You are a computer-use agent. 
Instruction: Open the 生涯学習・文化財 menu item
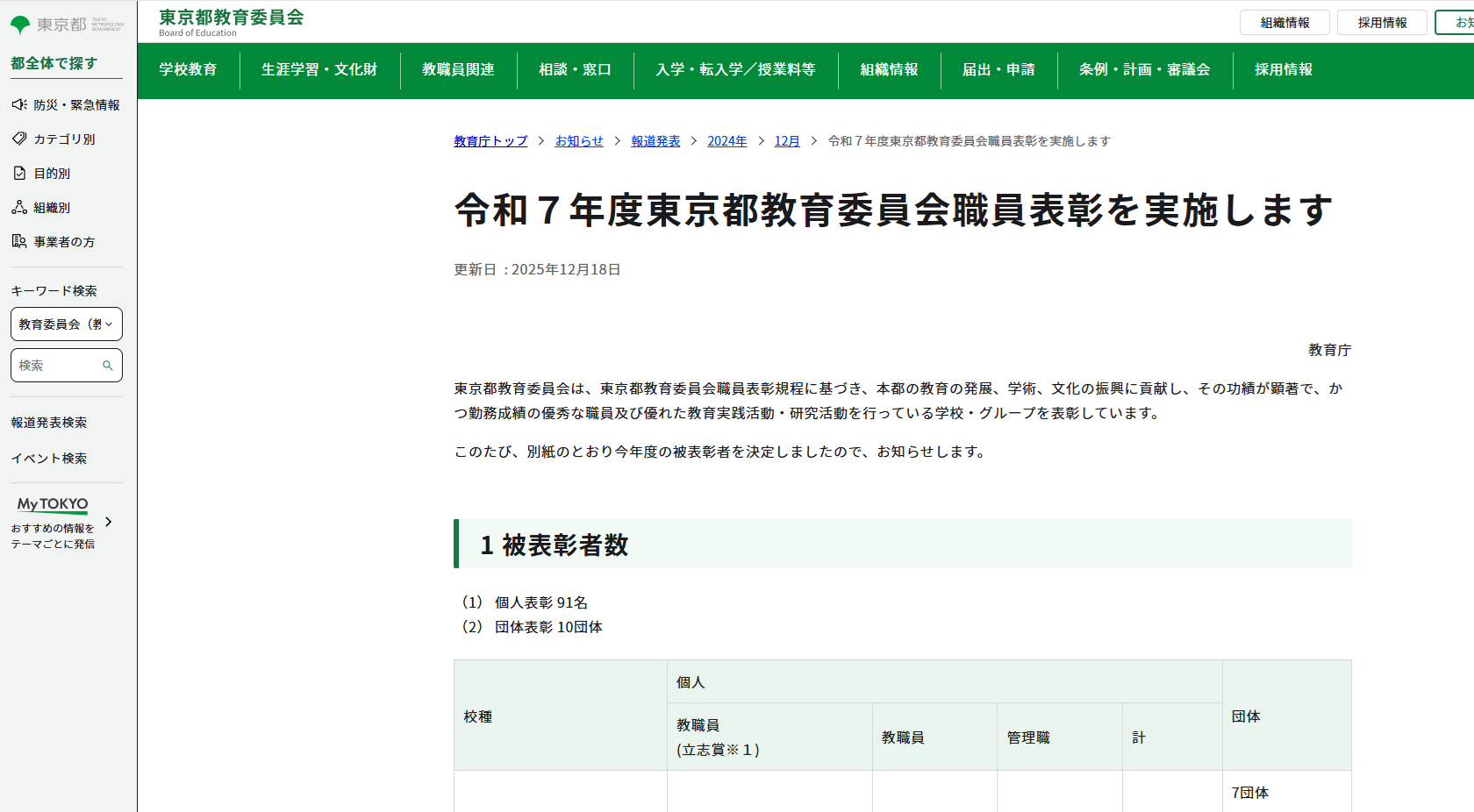tap(319, 70)
